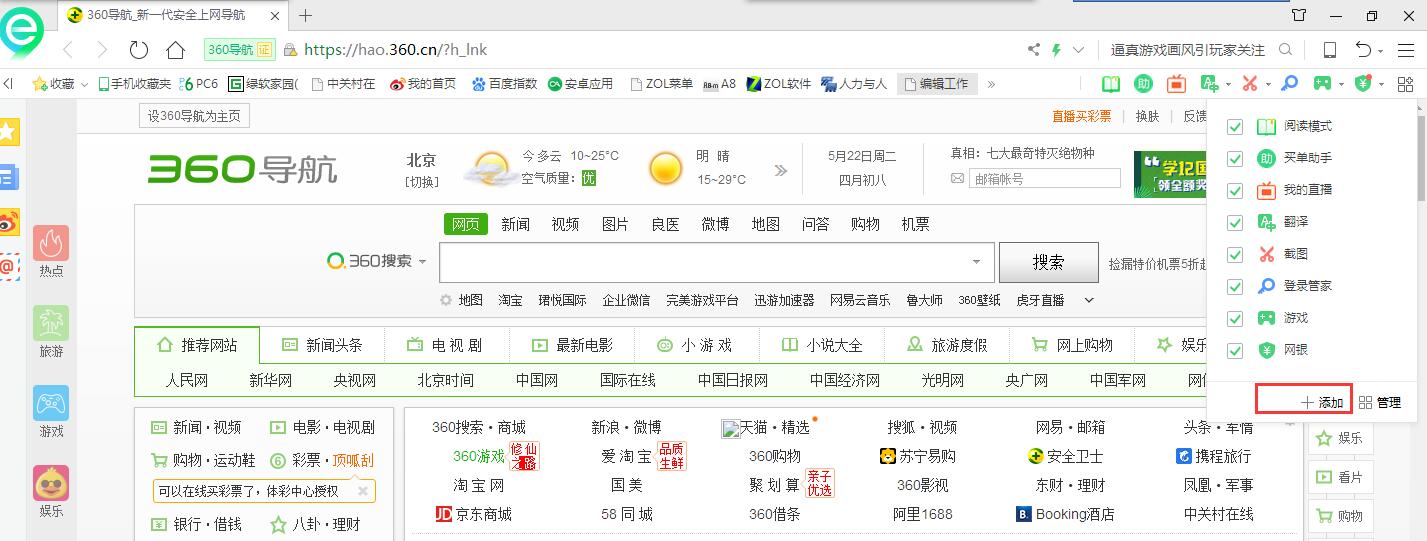Expand more hot links chevron after 虎牙直播
The width and height of the screenshot is (1427, 541).
1089,300
